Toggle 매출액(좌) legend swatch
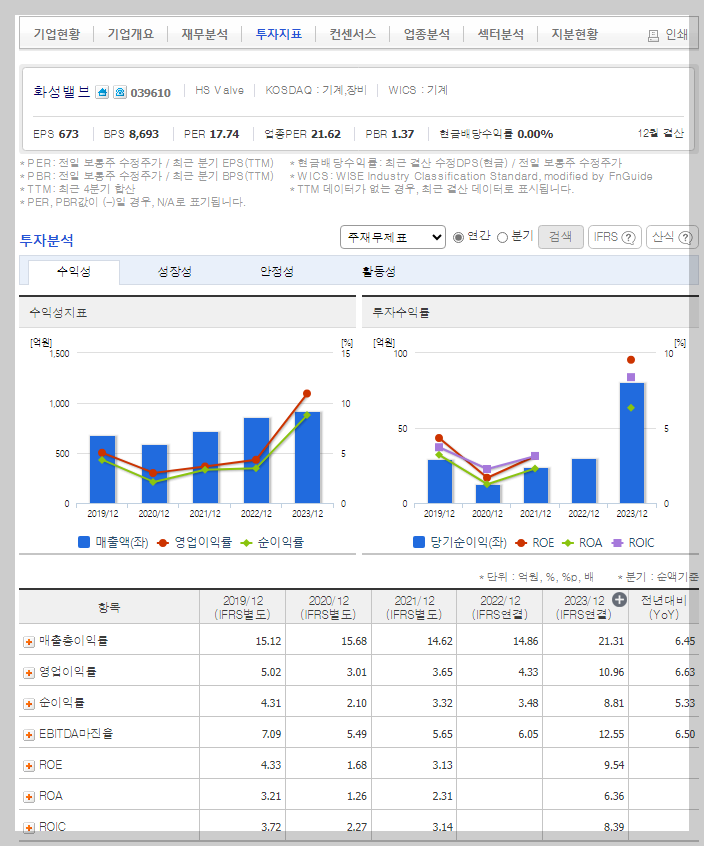This screenshot has height=846, width=704. [x=84, y=542]
